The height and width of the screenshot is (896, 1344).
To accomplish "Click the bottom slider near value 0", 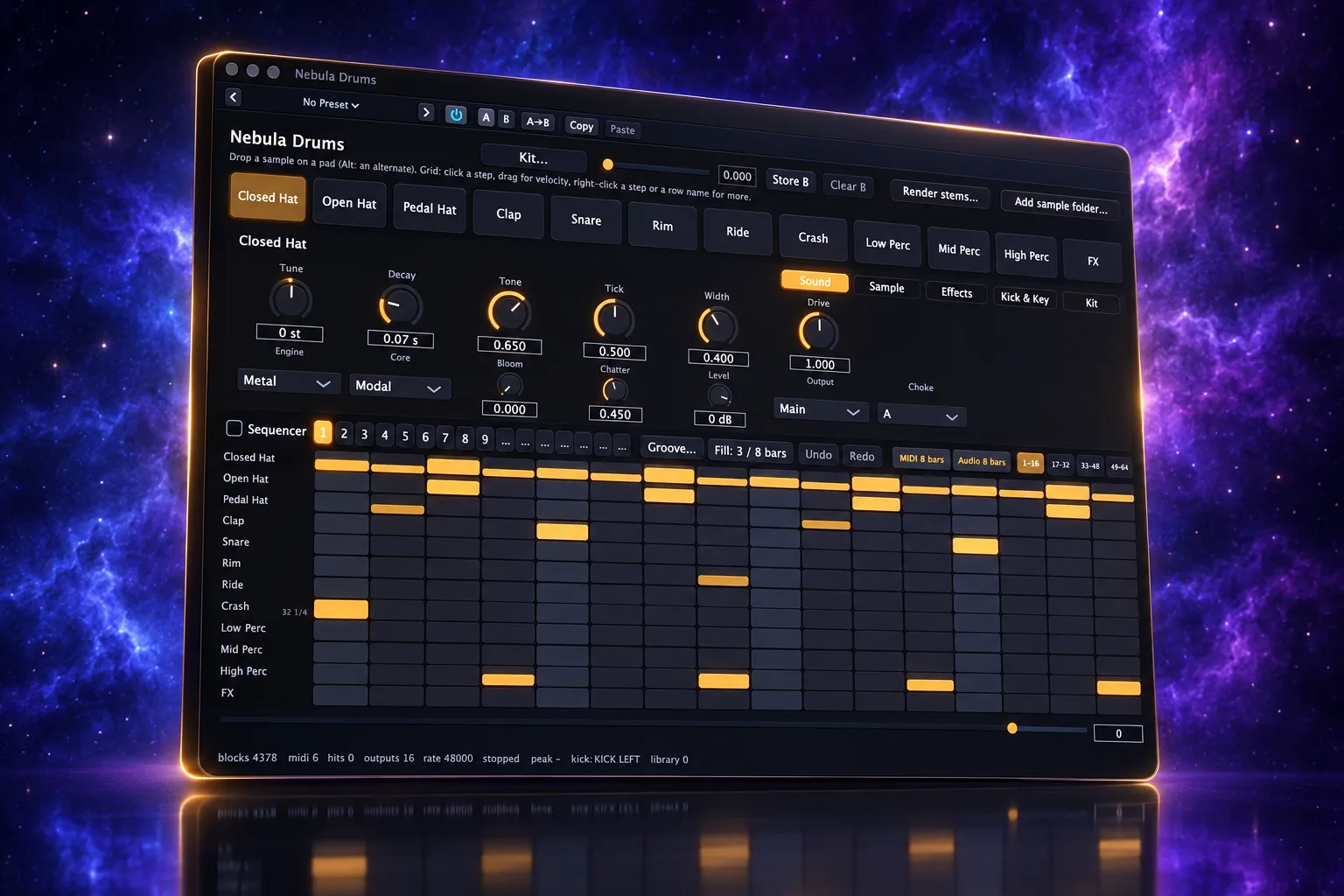I will tap(653, 724).
